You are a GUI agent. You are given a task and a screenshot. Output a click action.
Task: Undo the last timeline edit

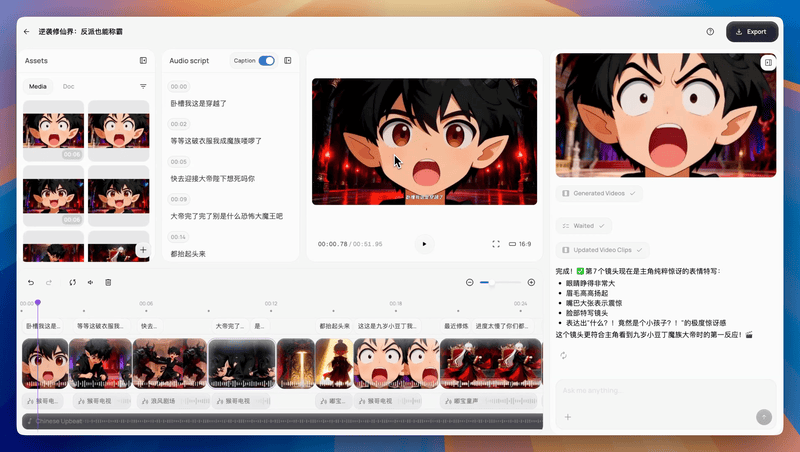pos(31,282)
